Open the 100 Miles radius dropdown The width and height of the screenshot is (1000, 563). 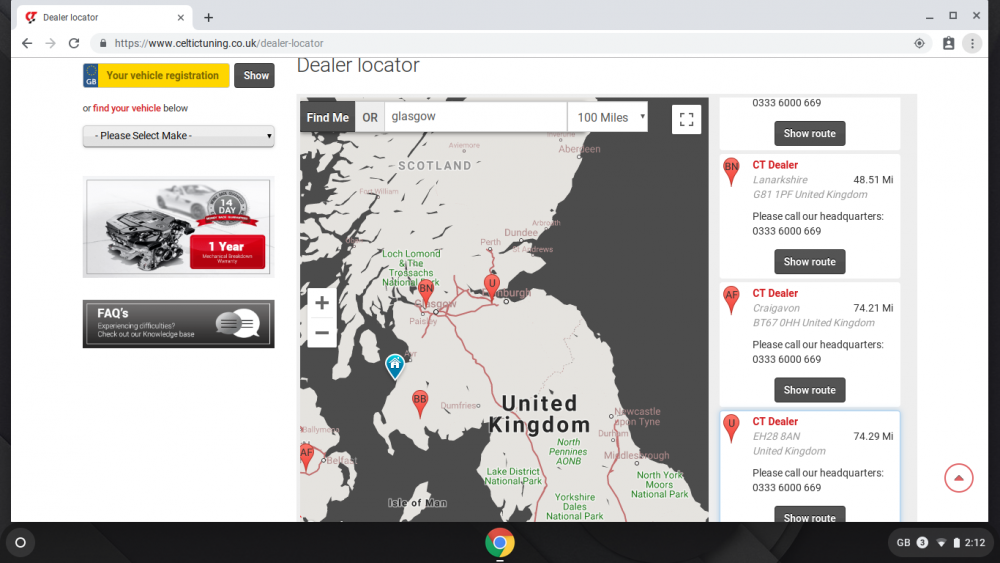[608, 117]
